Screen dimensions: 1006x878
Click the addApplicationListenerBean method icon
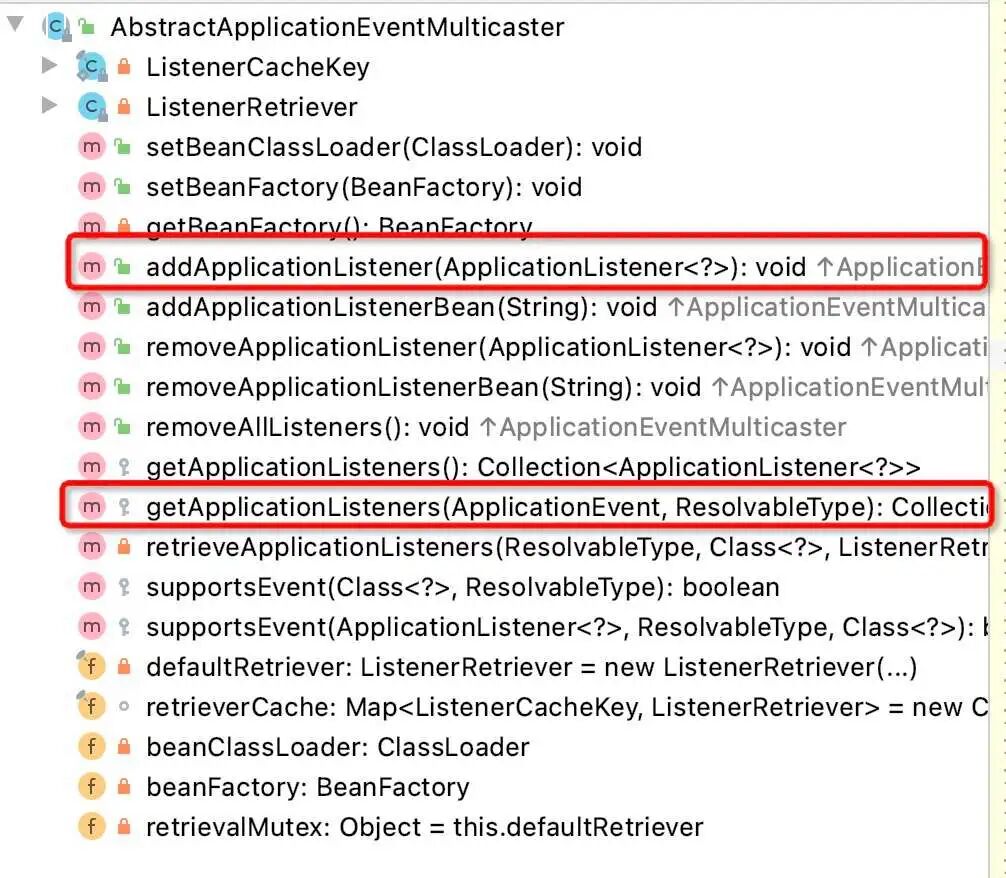pos(92,307)
